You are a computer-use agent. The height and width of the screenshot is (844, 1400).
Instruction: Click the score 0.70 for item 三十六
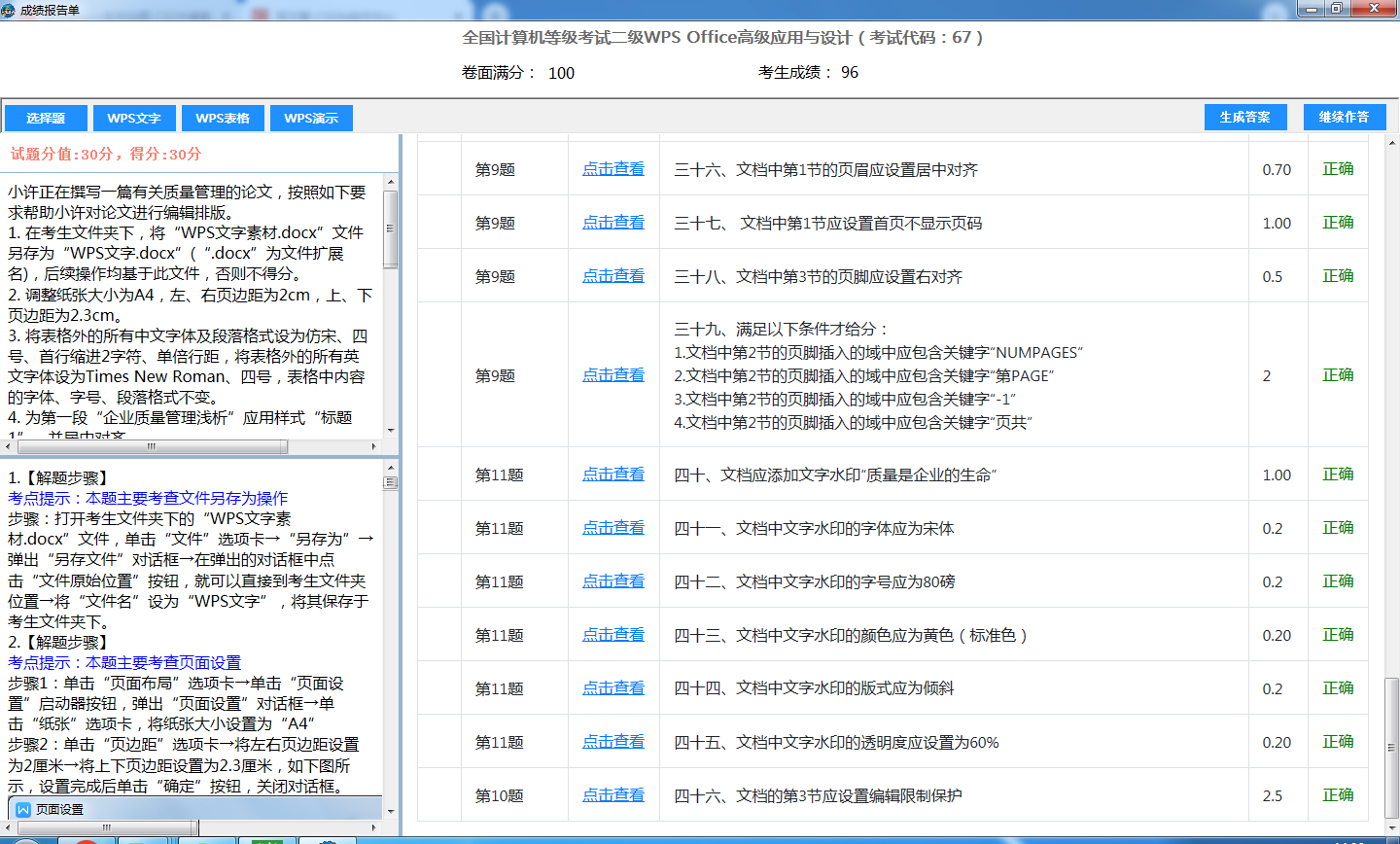(x=1277, y=169)
